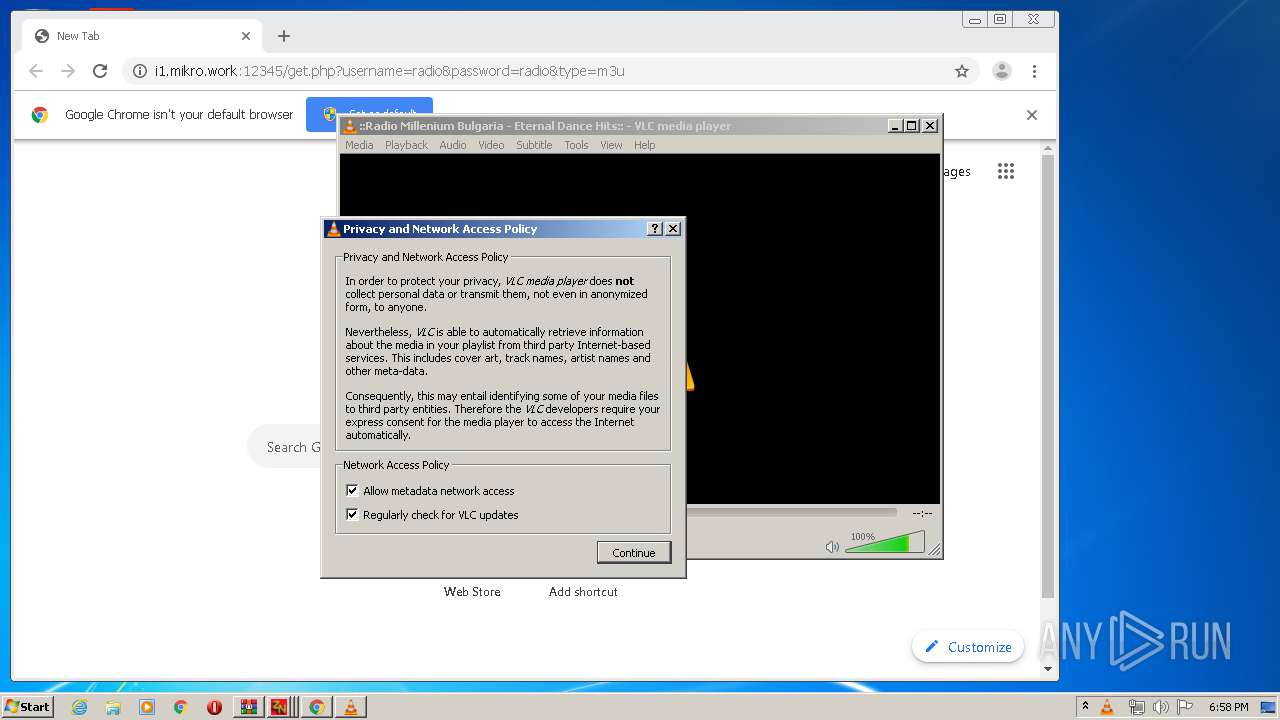Show hidden tray icons
Image resolution: width=1280 pixels, height=720 pixels.
1085,707
